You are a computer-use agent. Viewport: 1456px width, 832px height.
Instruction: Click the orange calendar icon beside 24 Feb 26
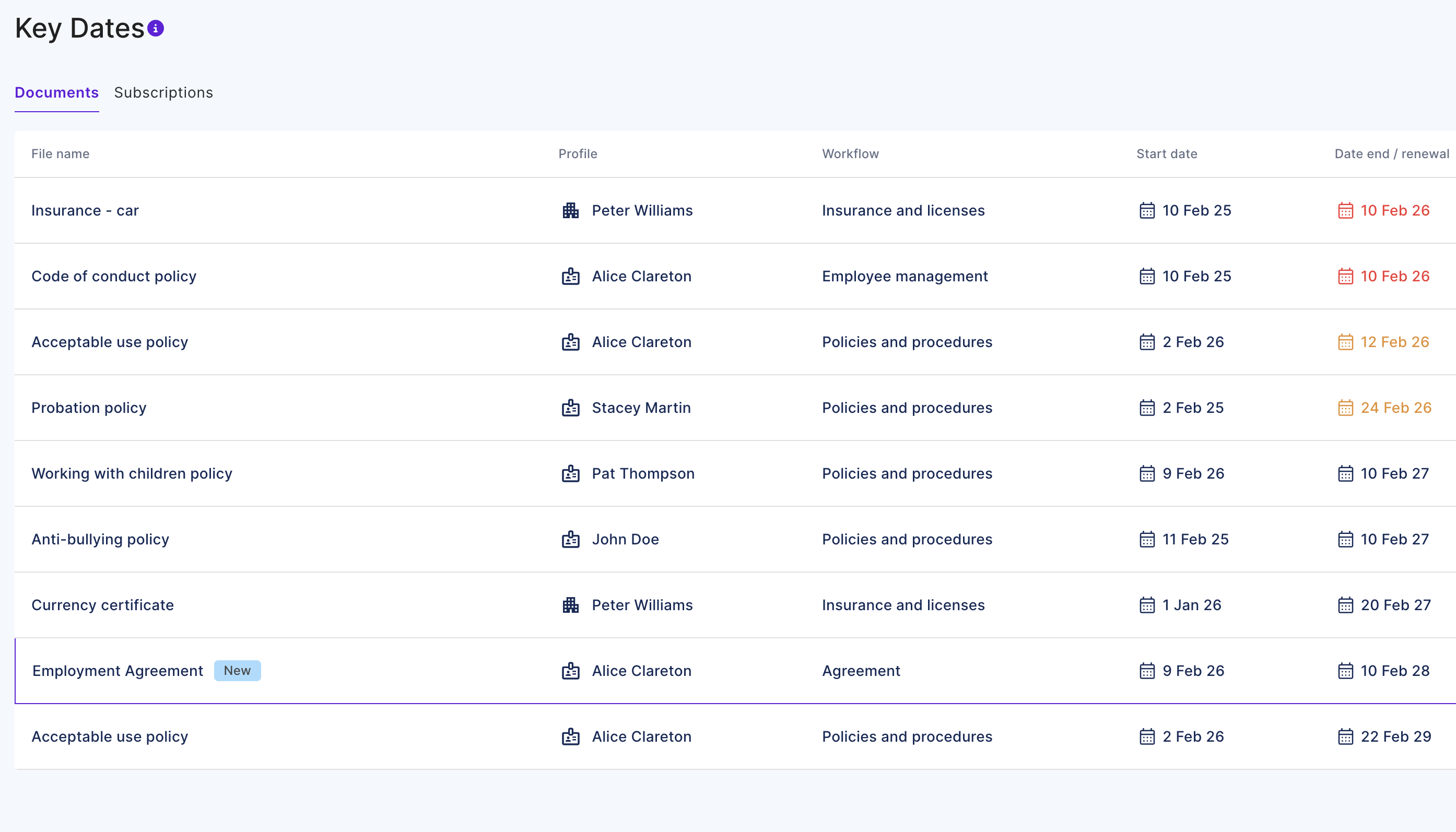1345,408
